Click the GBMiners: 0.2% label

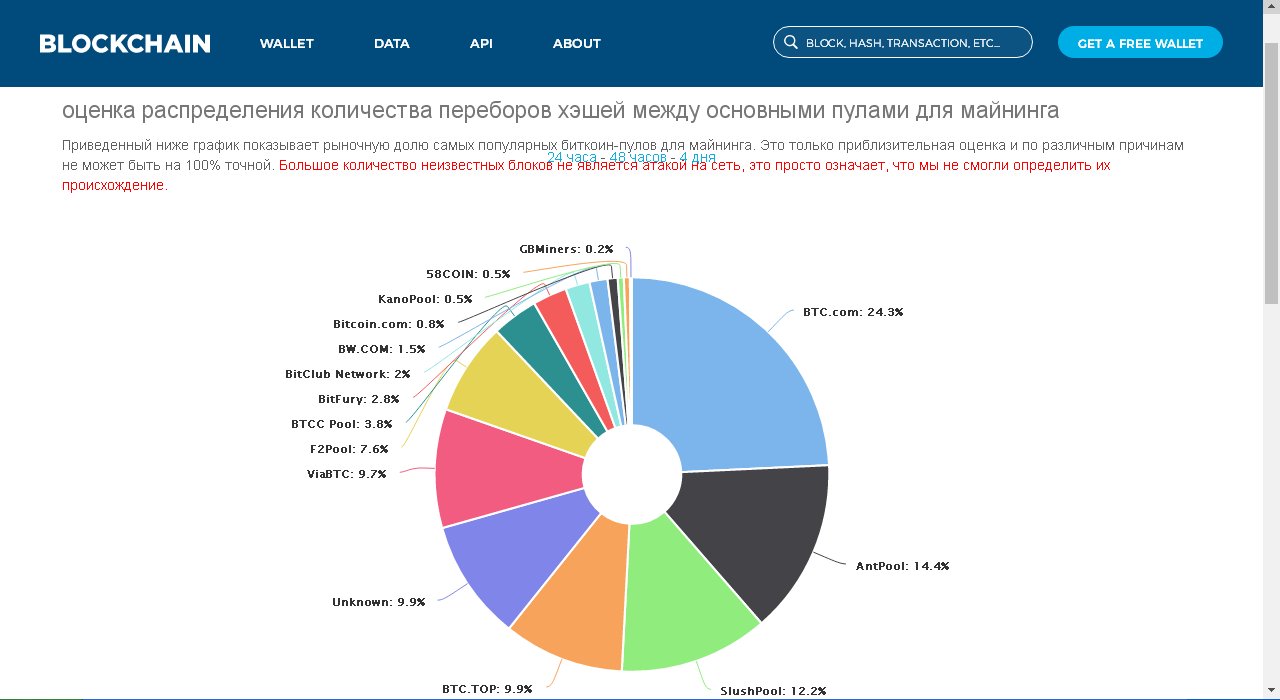tap(566, 249)
